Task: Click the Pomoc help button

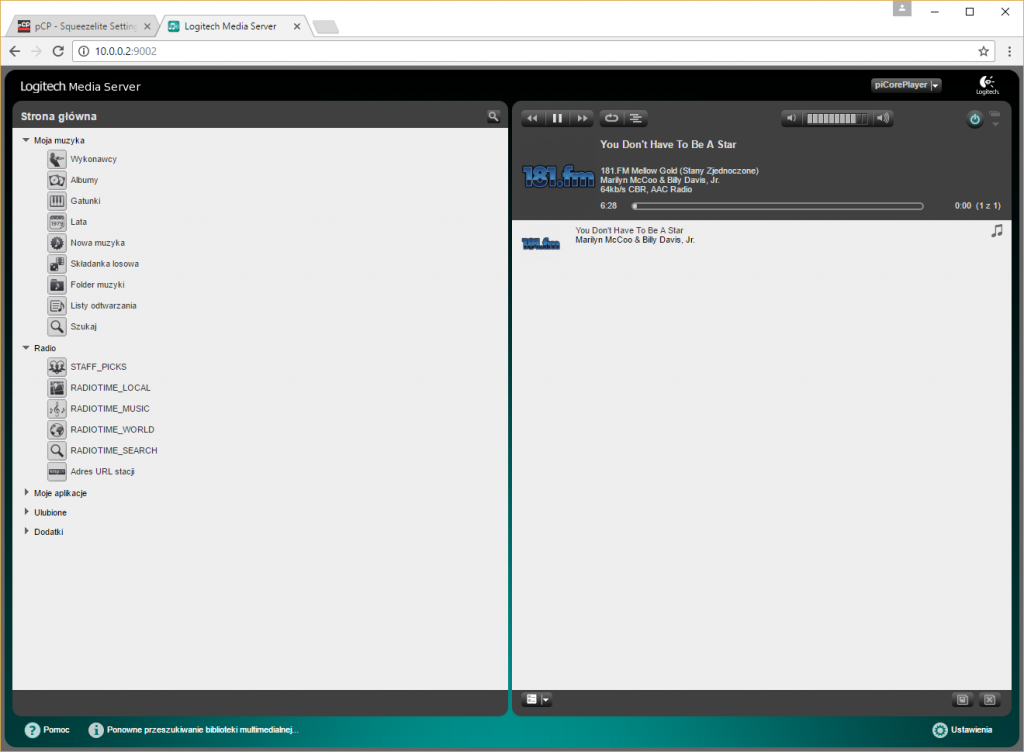Action: point(47,730)
